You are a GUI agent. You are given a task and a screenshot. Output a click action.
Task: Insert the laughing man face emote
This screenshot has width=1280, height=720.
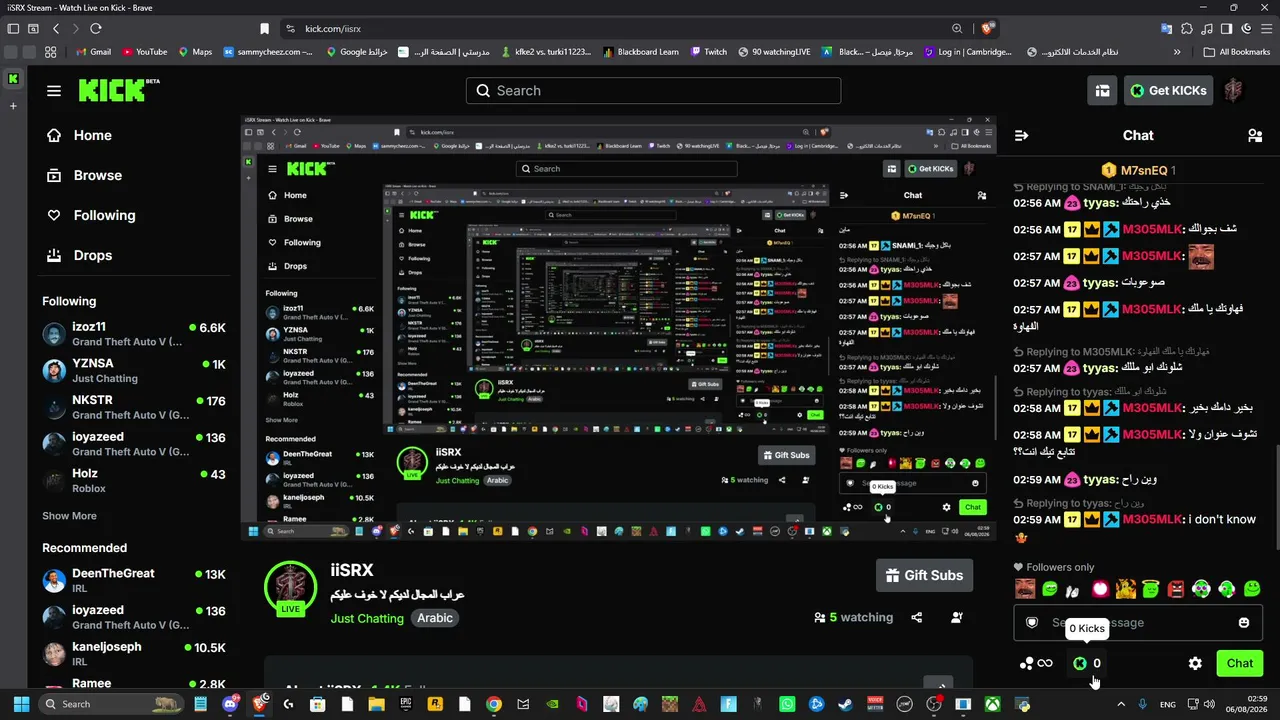click(x=1024, y=589)
